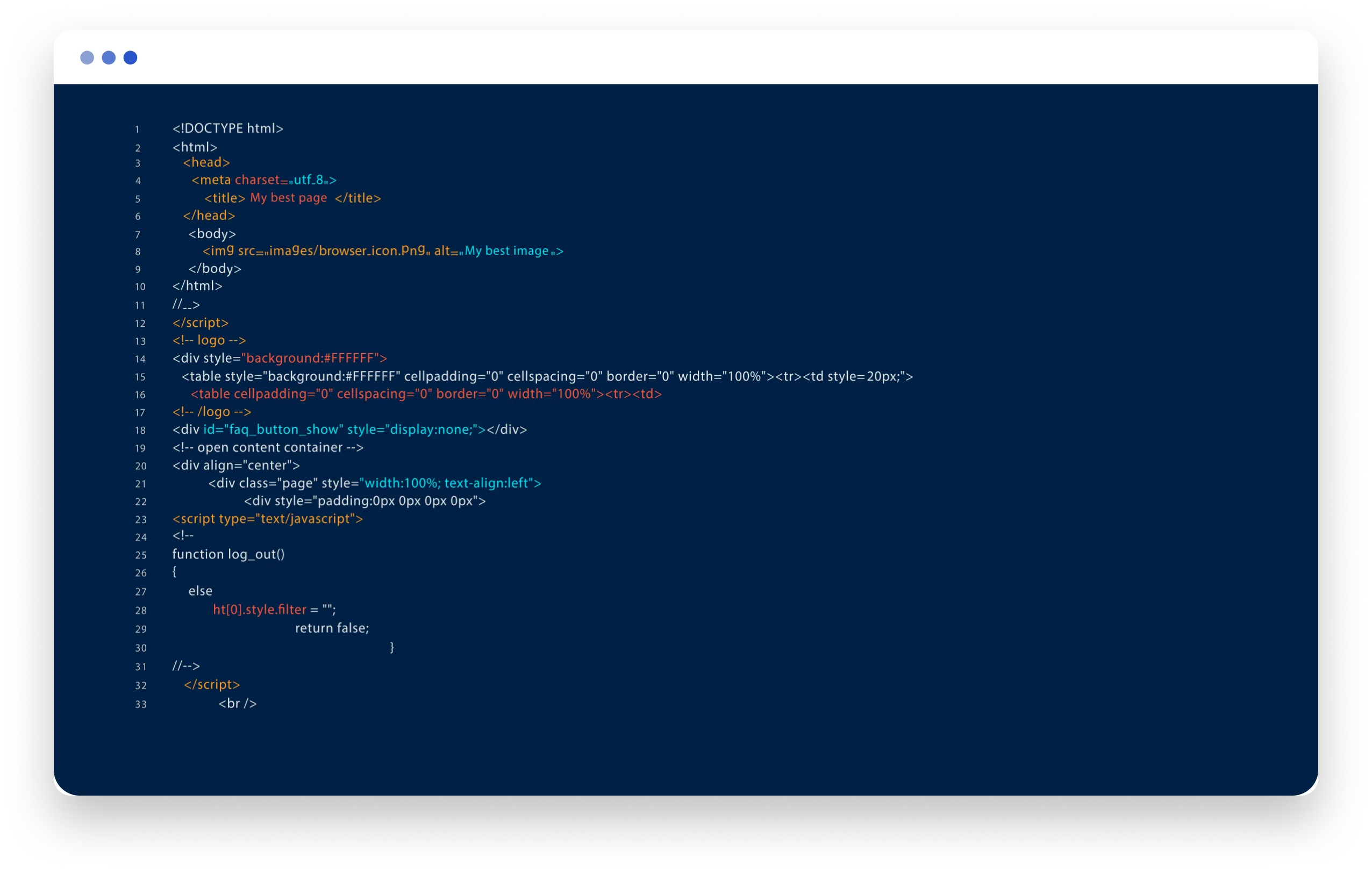This screenshot has height=873, width=1372.
Task: Click the 'open content container' comment
Action: pos(268,447)
